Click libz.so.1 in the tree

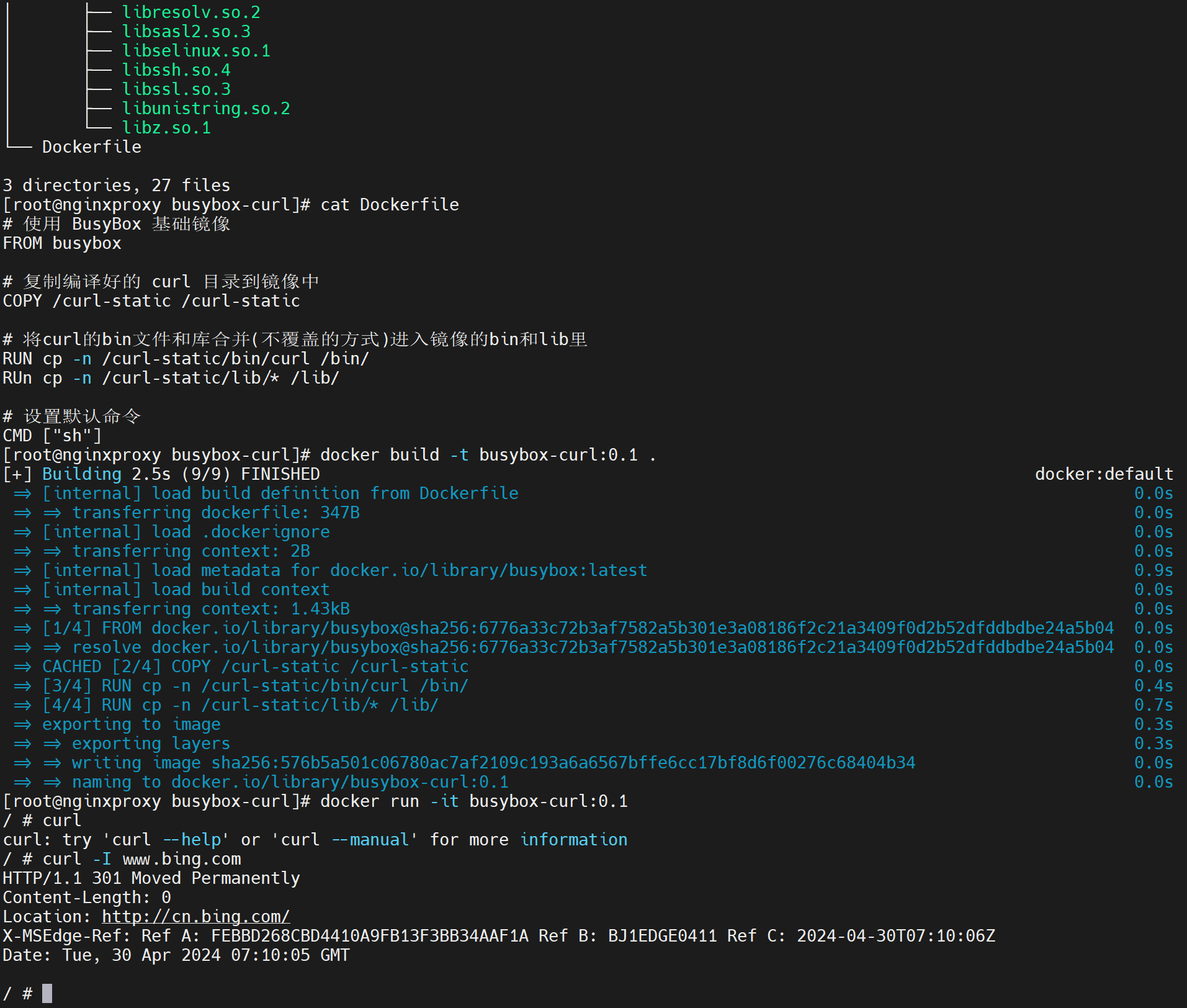tap(166, 128)
